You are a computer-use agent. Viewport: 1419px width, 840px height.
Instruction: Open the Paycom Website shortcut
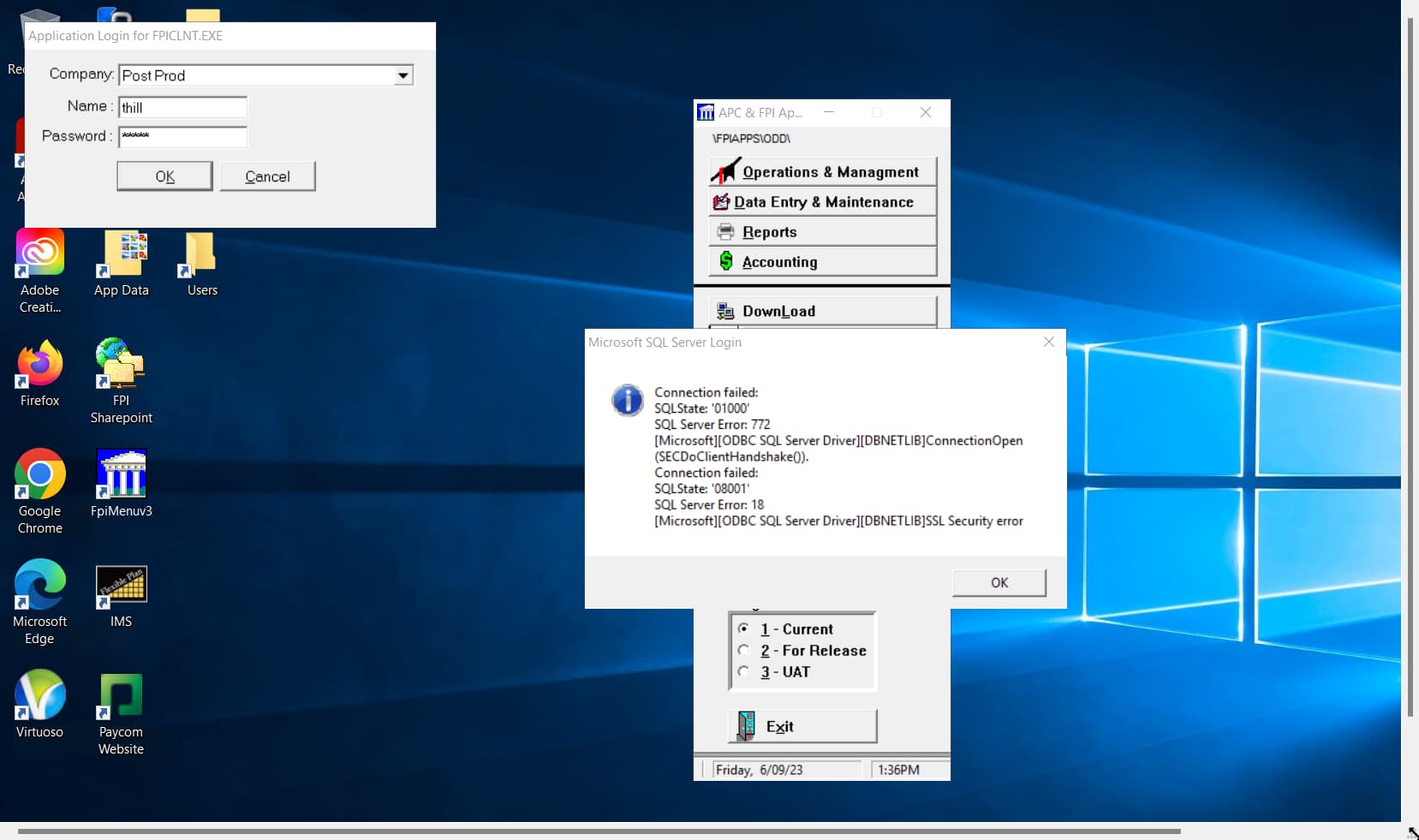(121, 695)
